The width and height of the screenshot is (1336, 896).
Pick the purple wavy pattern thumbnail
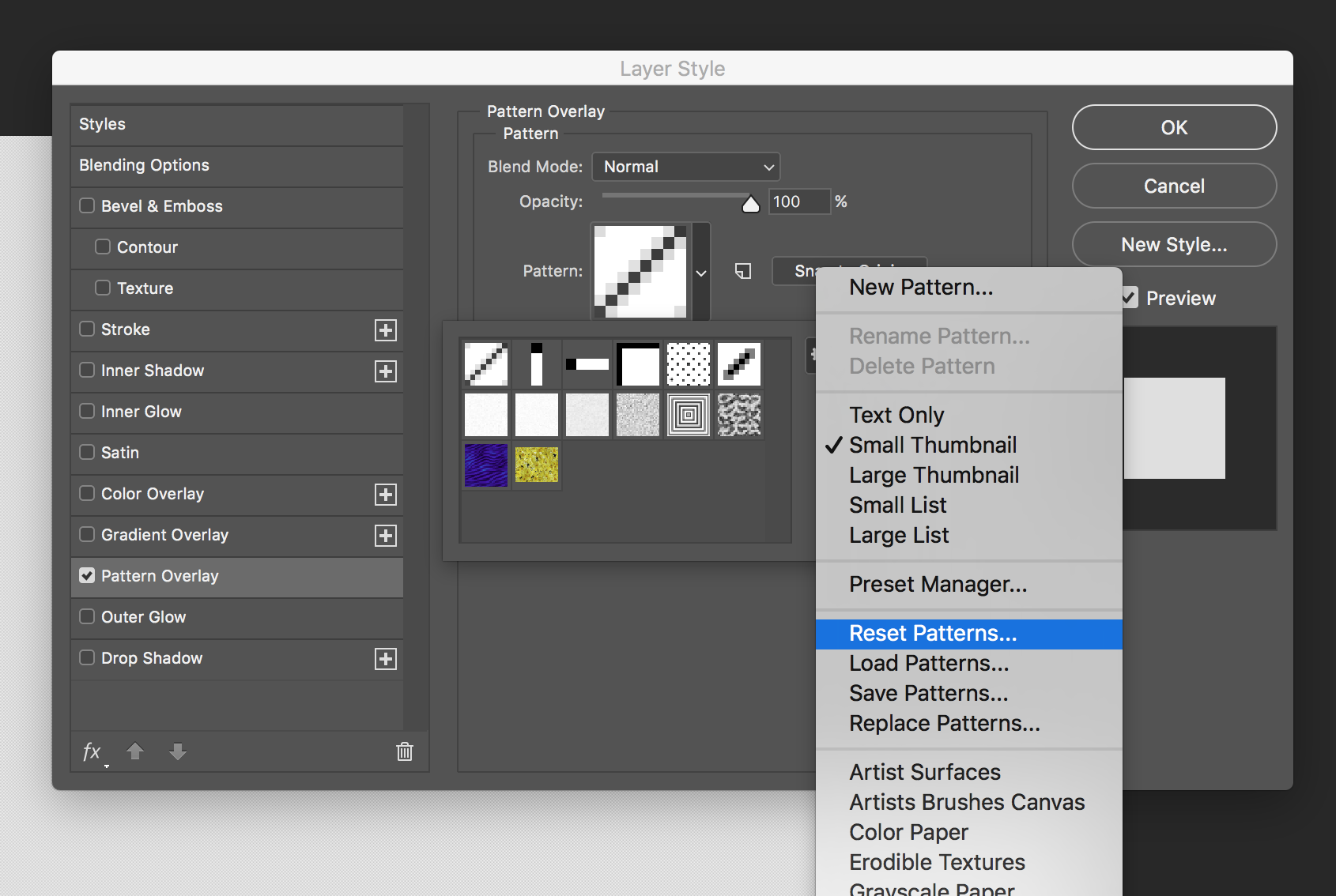(486, 465)
